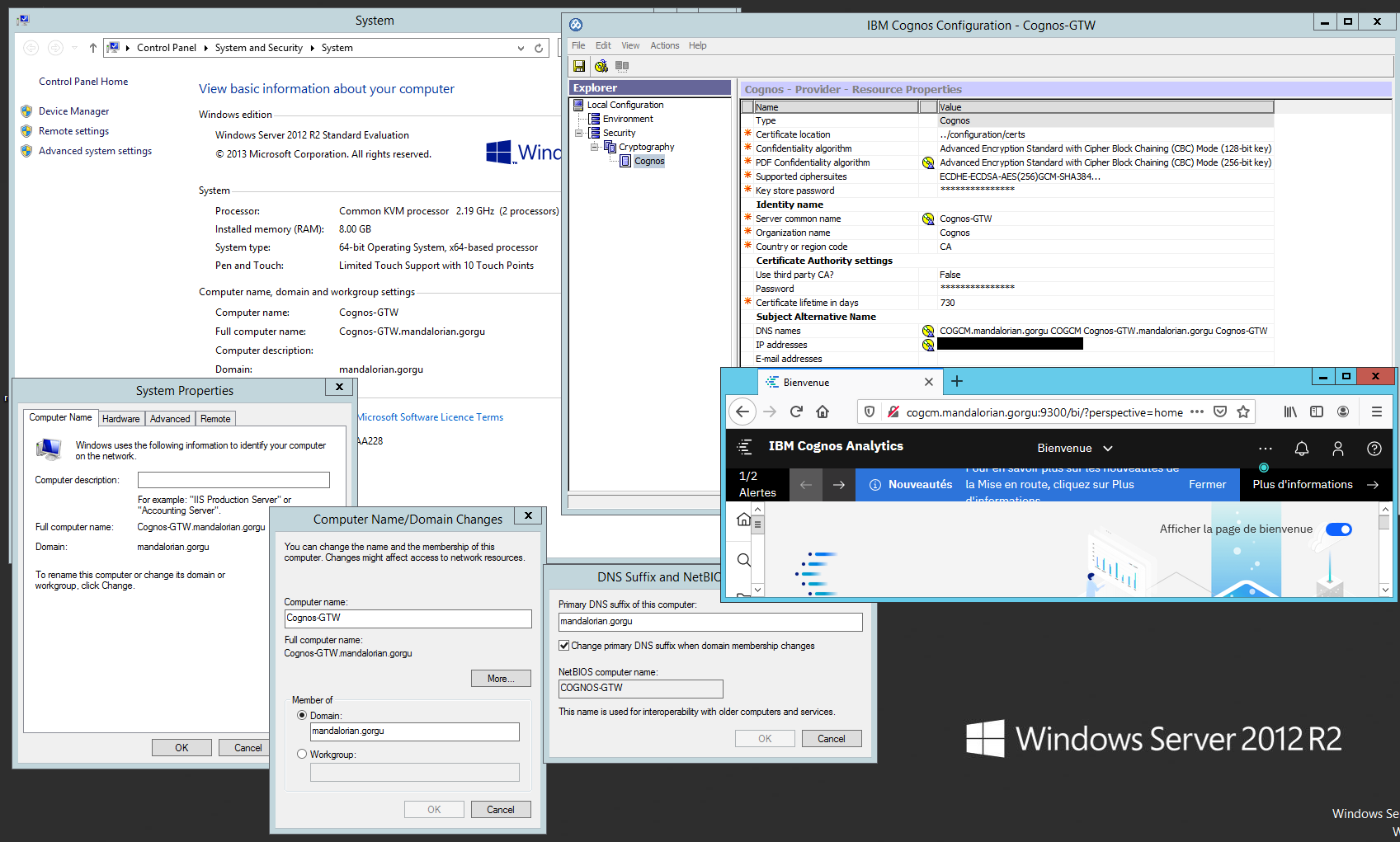The width and height of the screenshot is (1400, 842).
Task: Click the Test toolbar icon in Cognos Configuration
Action: coord(601,66)
